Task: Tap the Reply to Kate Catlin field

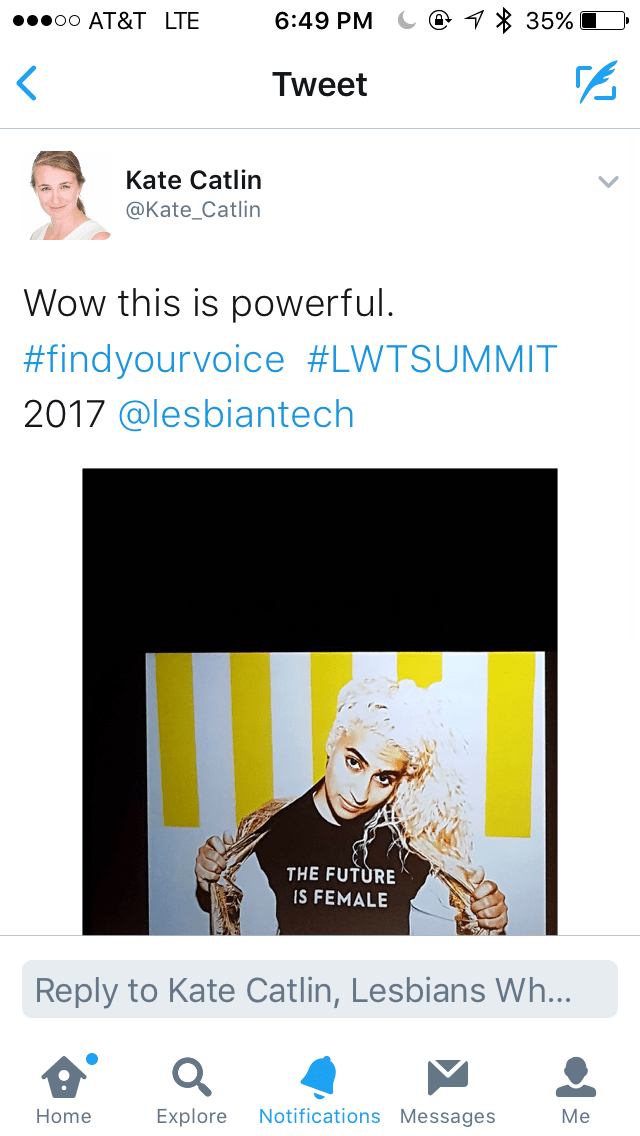Action: (x=320, y=990)
